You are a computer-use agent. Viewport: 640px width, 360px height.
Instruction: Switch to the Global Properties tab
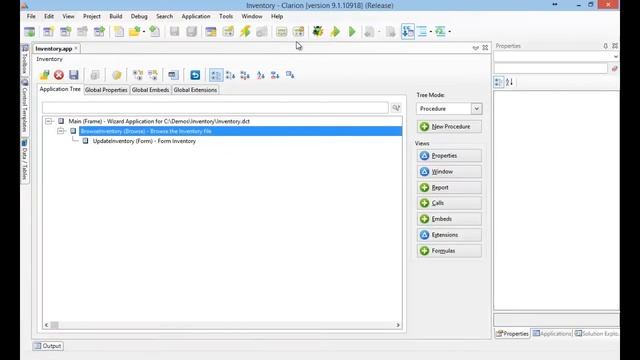pos(106,90)
